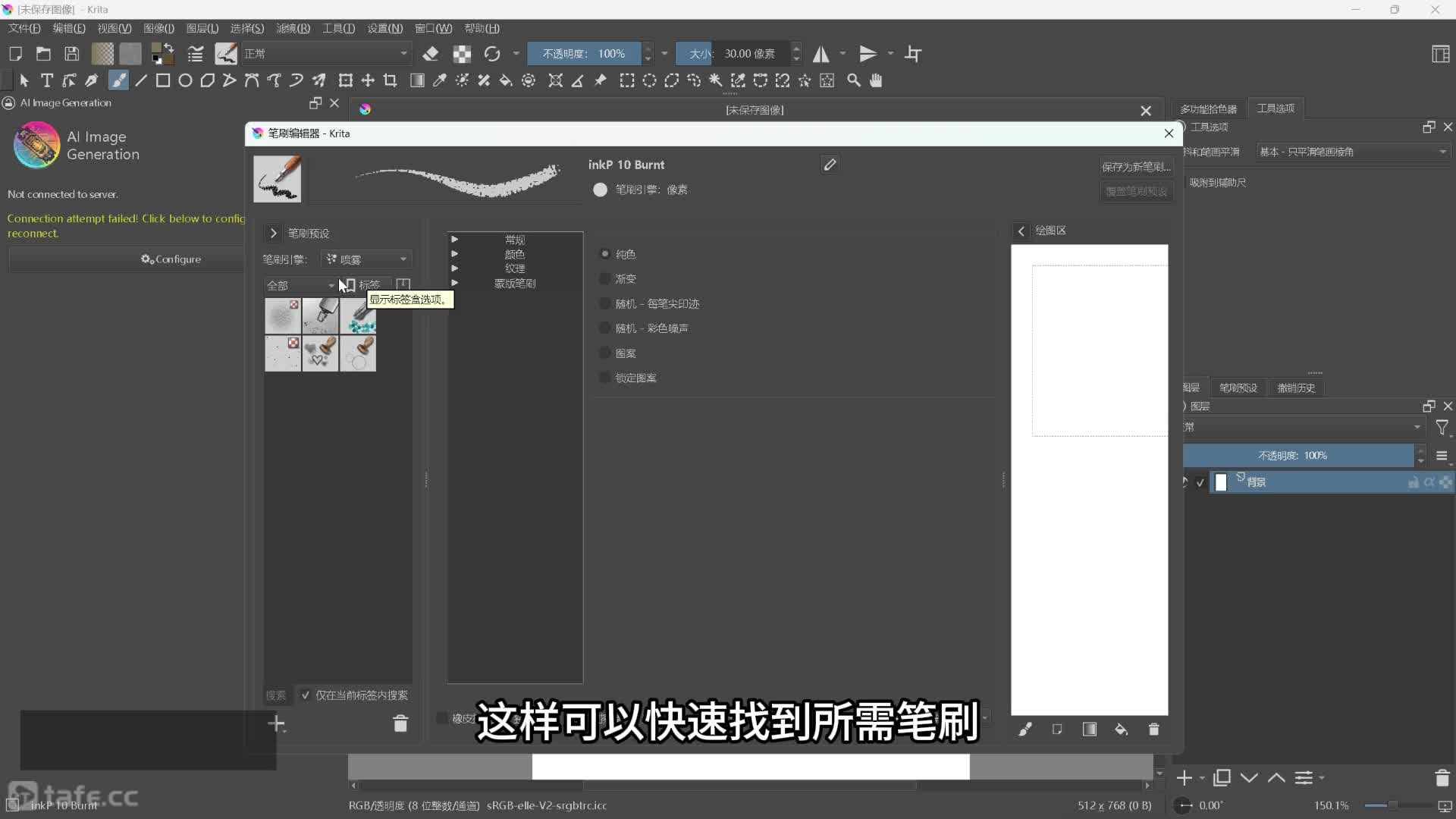Create a new document from toolbar
The height and width of the screenshot is (819, 1456).
coord(15,54)
